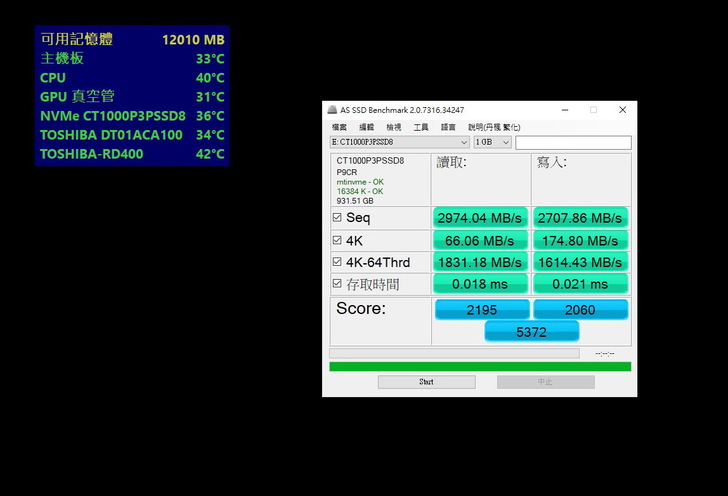Minimize the AS SSD Benchmark window
728x496 pixels.
566,109
